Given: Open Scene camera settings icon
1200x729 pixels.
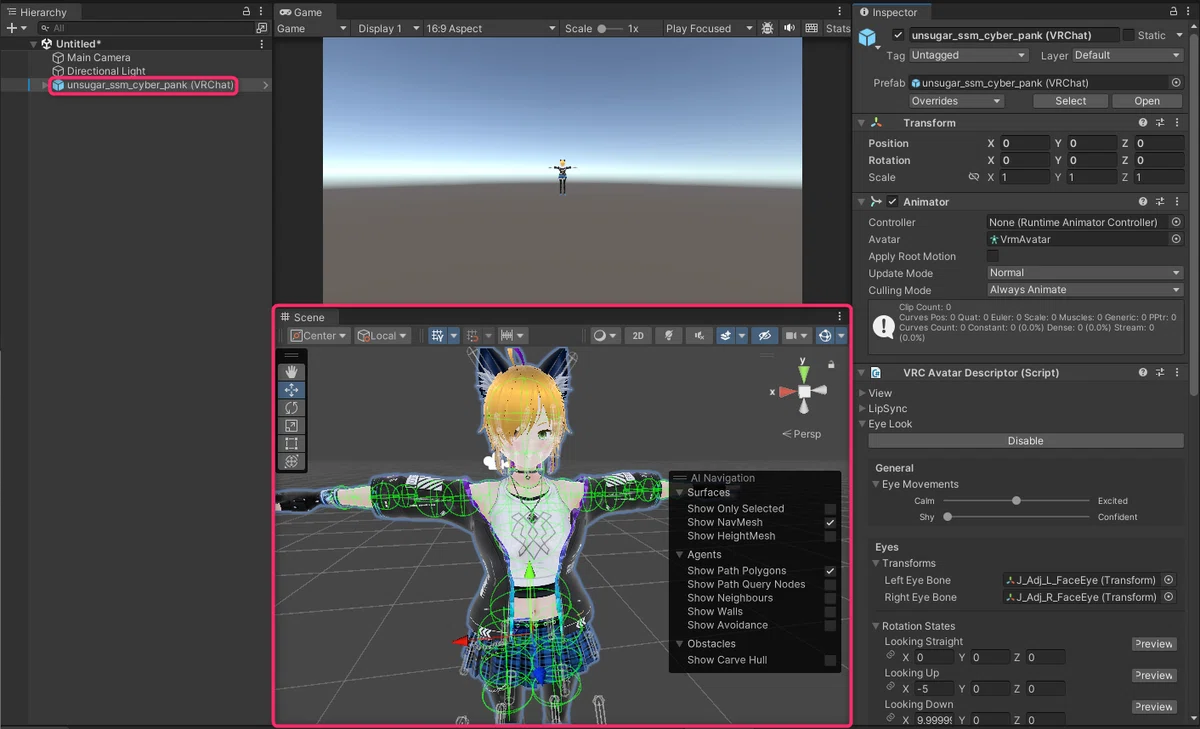Looking at the screenshot, I should coord(796,336).
